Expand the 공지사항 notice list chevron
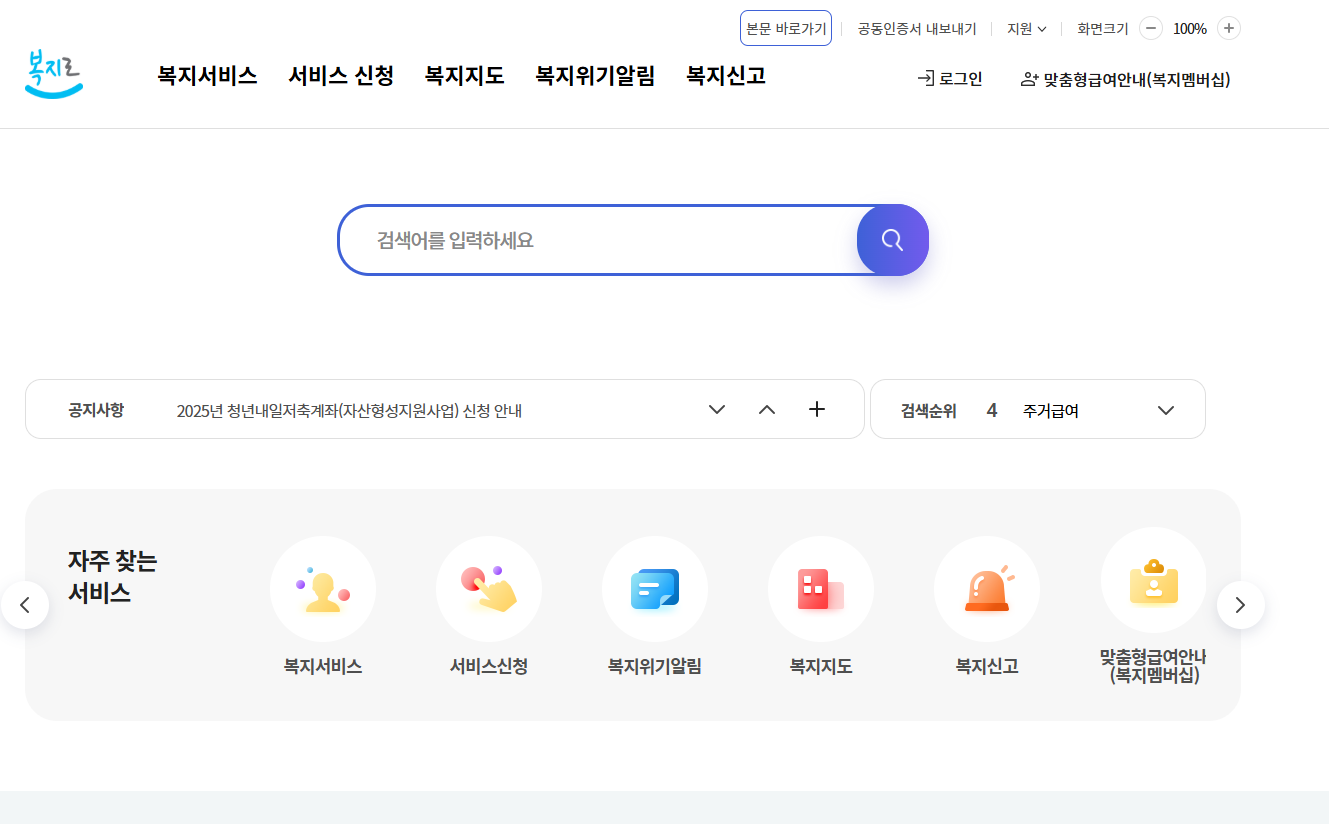 click(x=716, y=409)
